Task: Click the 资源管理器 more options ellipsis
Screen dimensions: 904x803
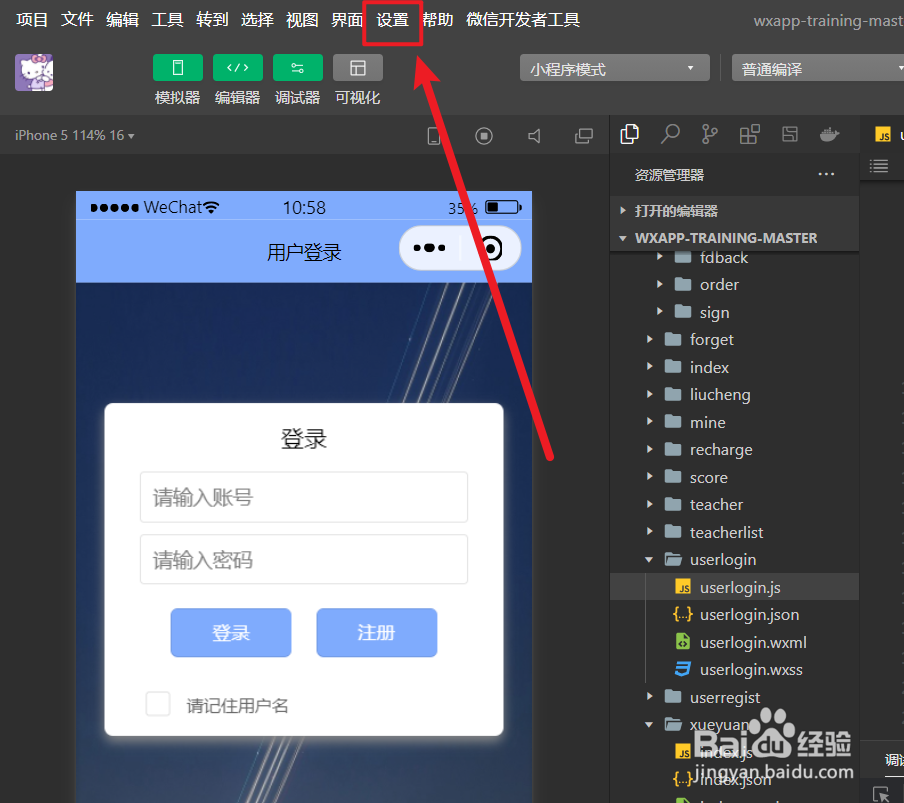Action: point(826,174)
